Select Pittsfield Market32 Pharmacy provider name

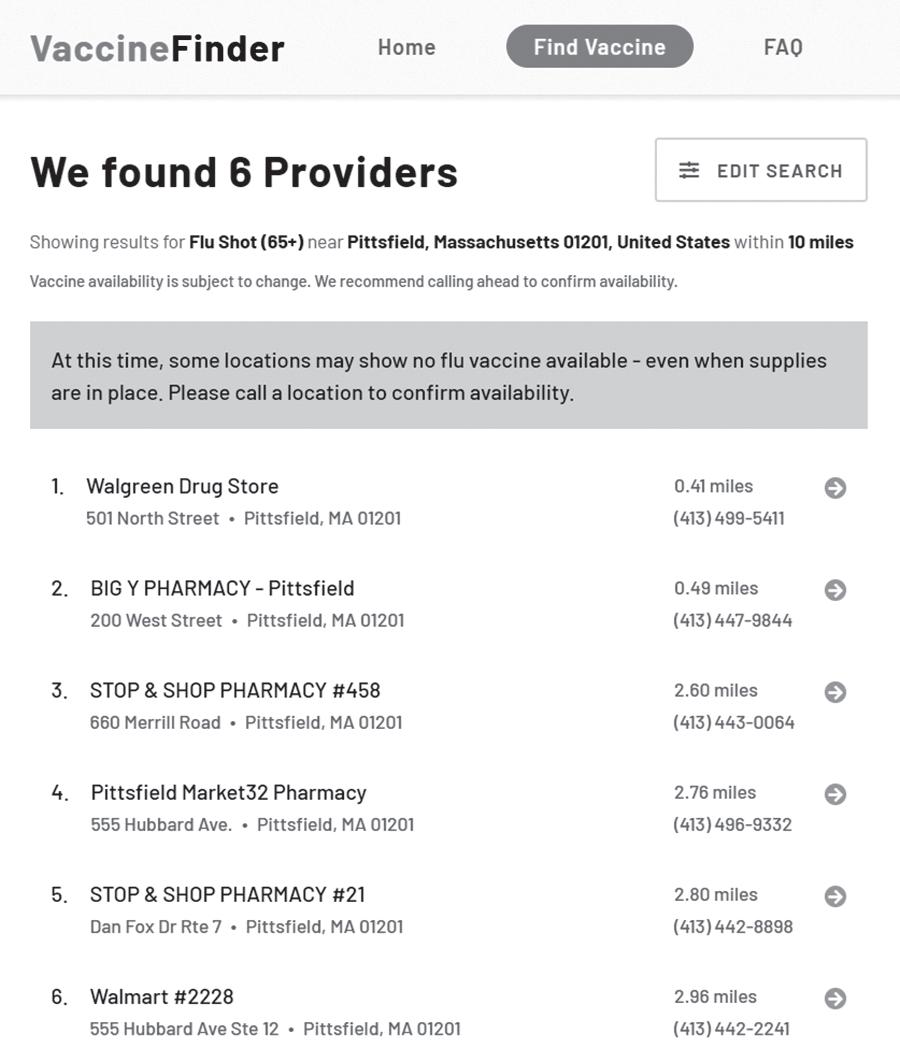[228, 793]
